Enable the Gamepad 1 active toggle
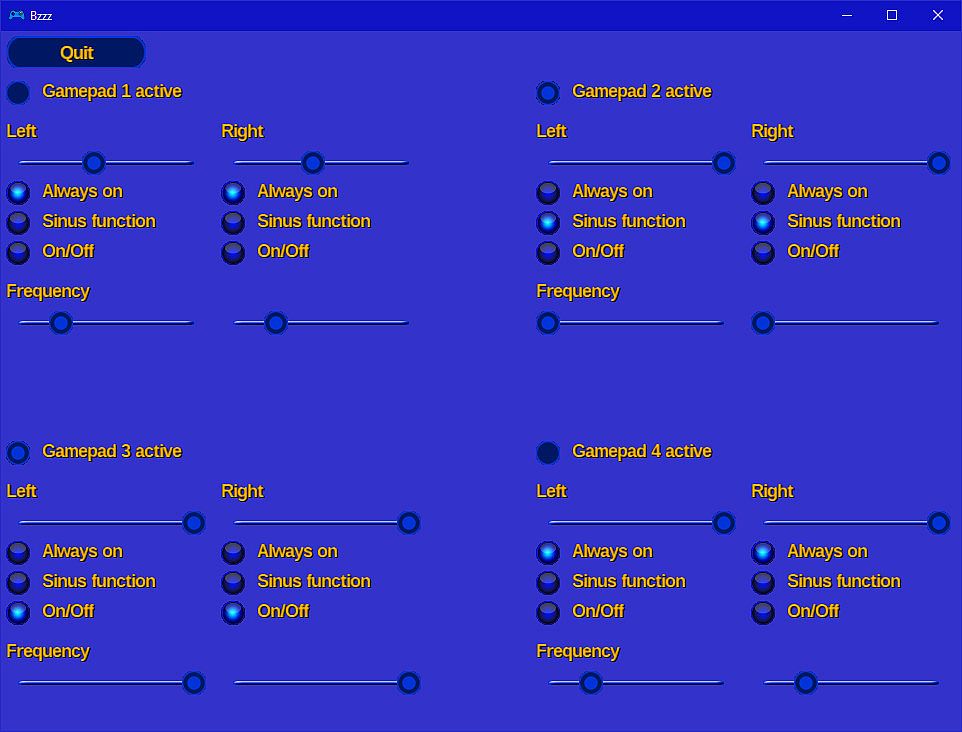 [x=18, y=93]
